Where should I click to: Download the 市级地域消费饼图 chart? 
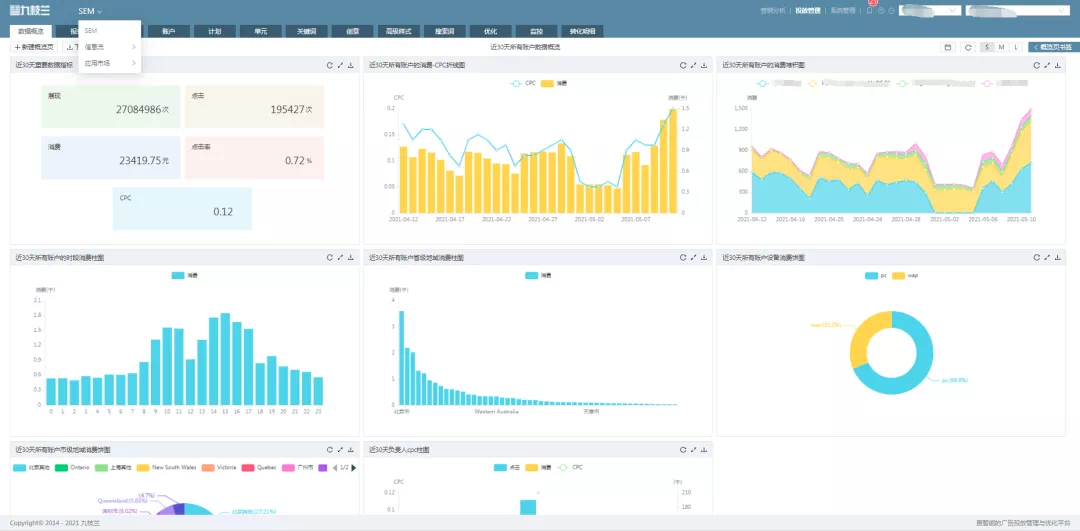tap(351, 449)
